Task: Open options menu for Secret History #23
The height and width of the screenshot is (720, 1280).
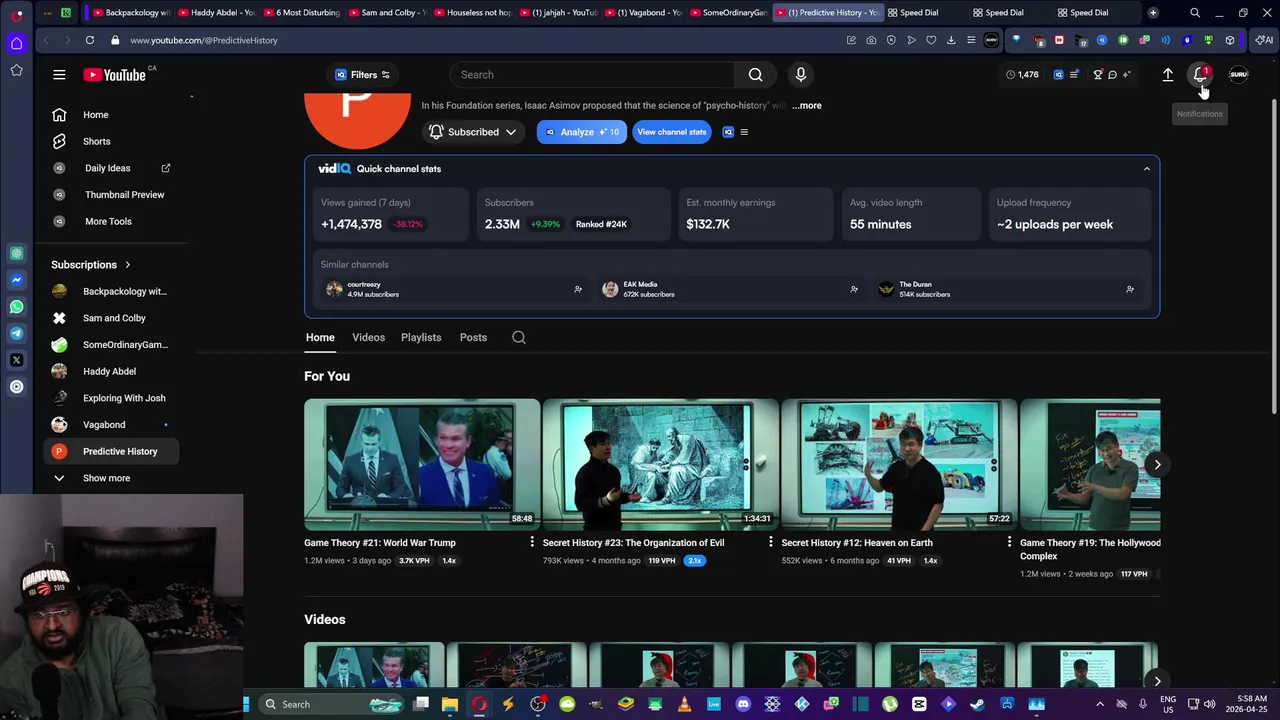Action: point(770,542)
